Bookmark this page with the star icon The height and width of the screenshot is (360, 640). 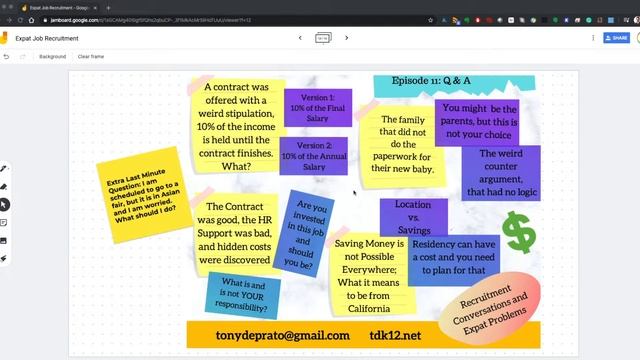430,20
